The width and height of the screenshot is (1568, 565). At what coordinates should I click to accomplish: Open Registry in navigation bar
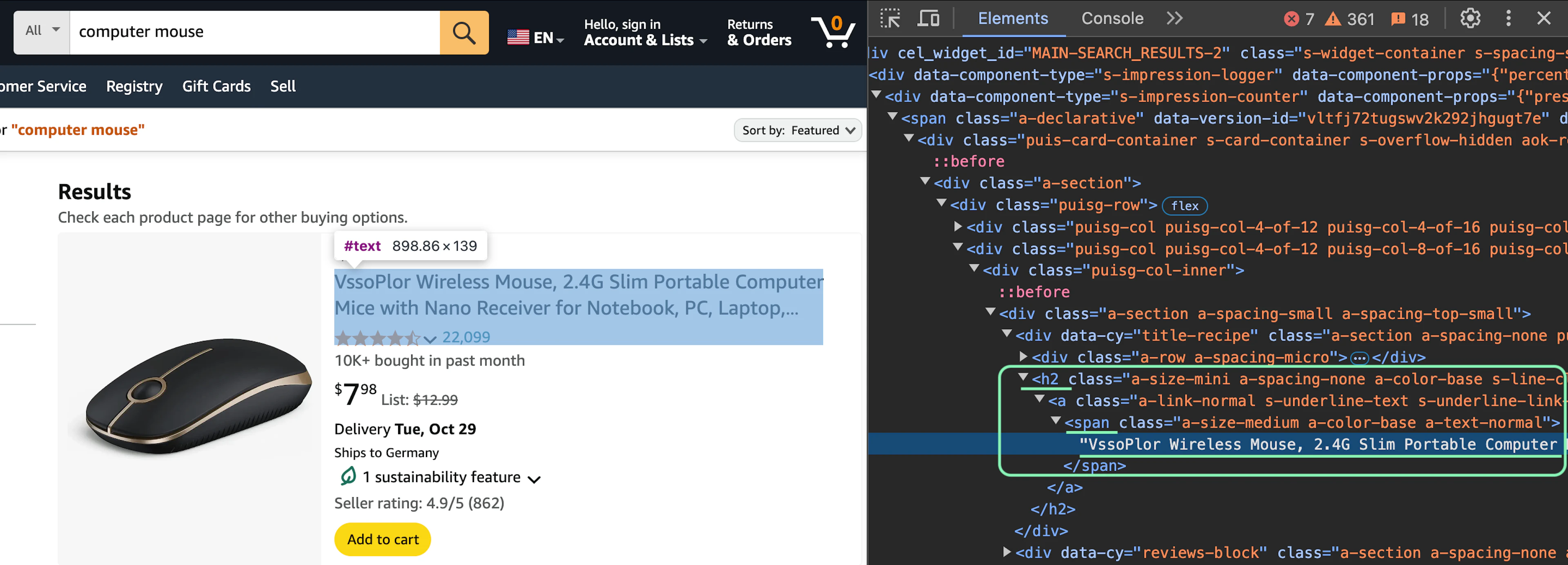pyautogui.click(x=134, y=87)
